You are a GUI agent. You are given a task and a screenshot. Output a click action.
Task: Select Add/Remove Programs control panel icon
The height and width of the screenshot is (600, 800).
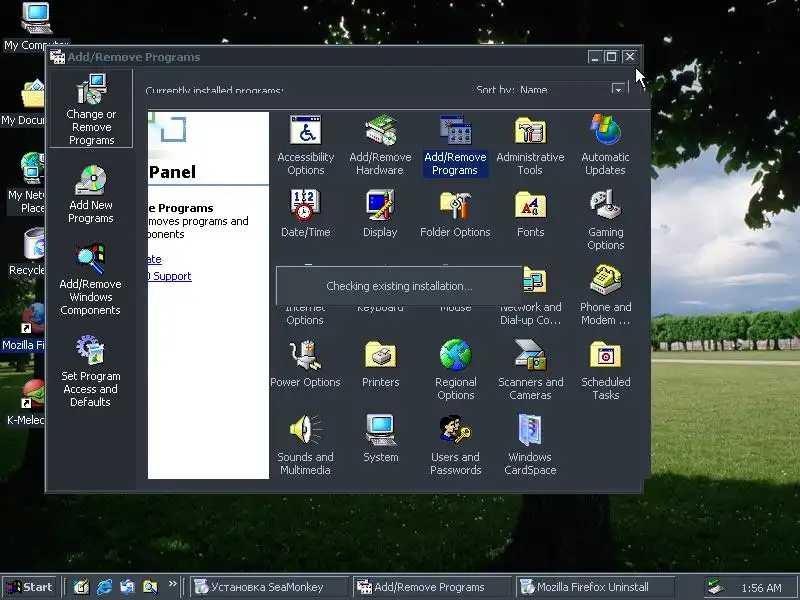click(x=455, y=145)
